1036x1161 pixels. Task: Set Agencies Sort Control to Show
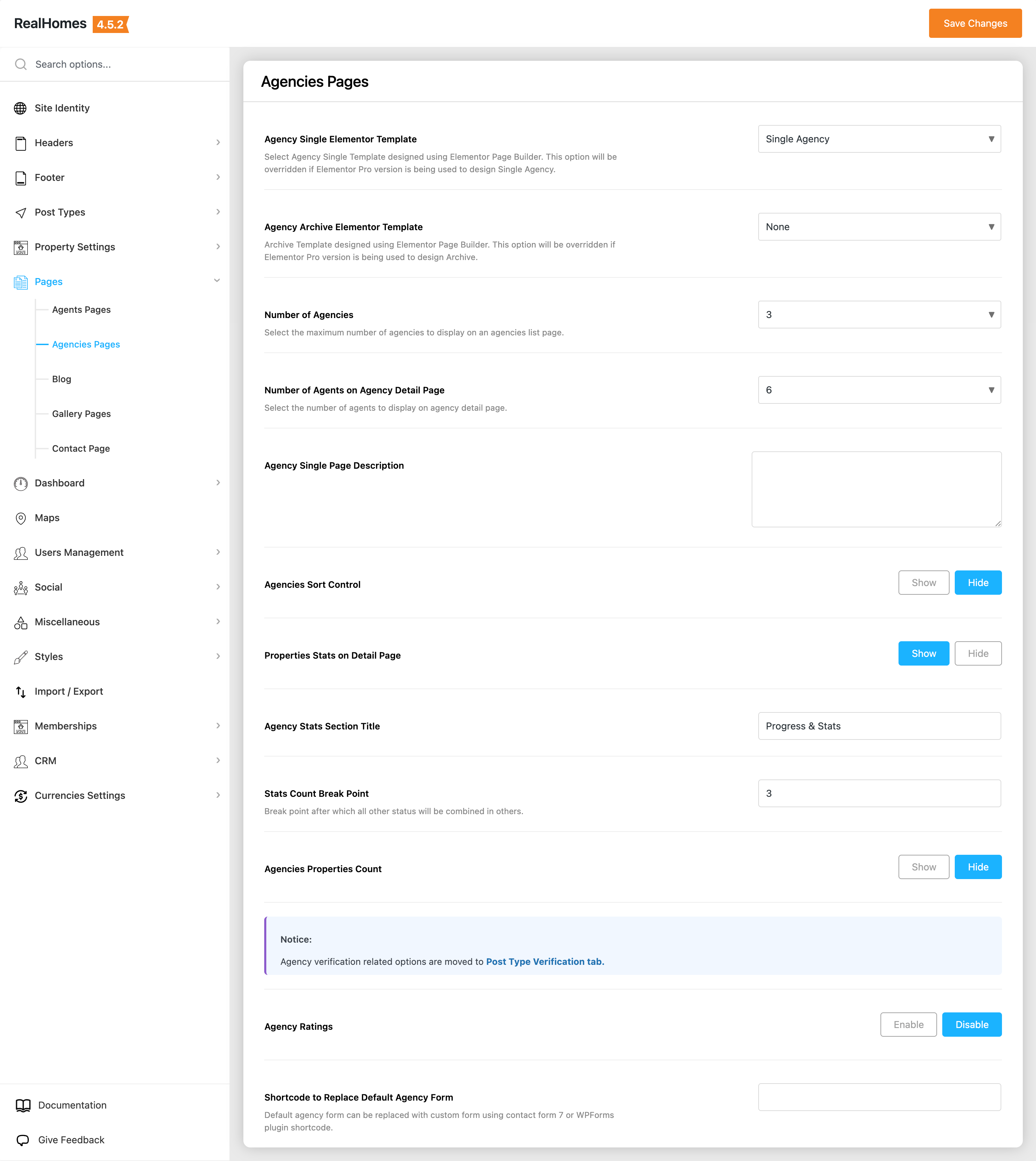(923, 583)
